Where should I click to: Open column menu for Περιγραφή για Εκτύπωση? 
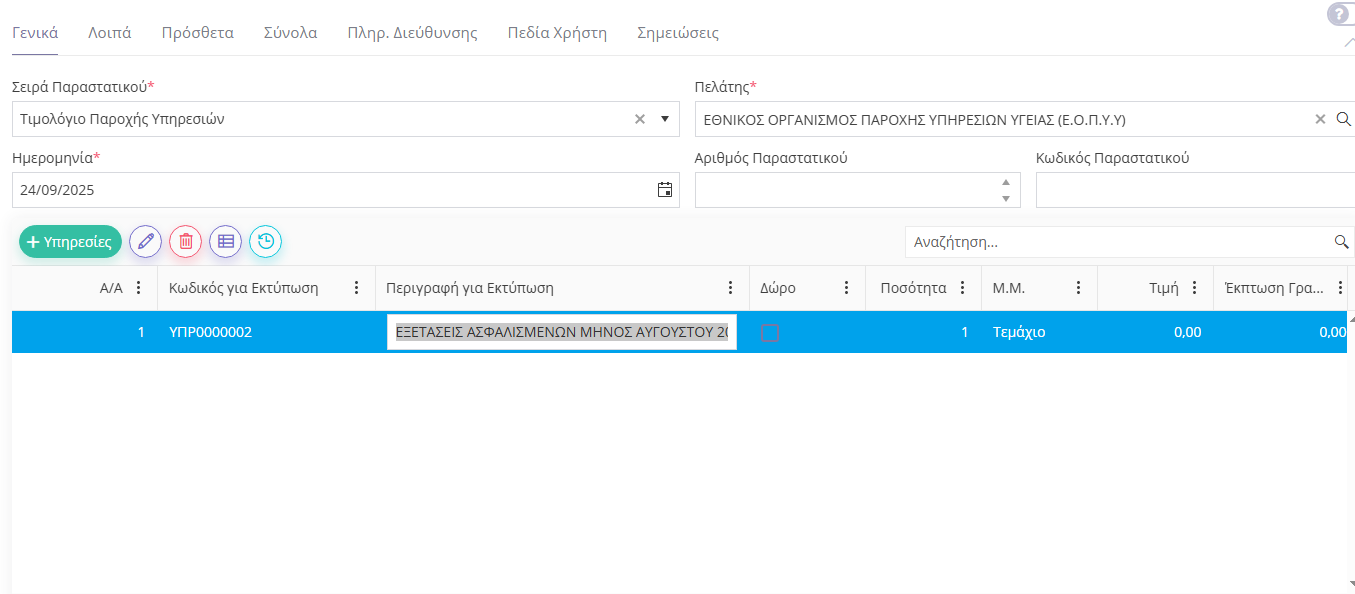point(730,288)
